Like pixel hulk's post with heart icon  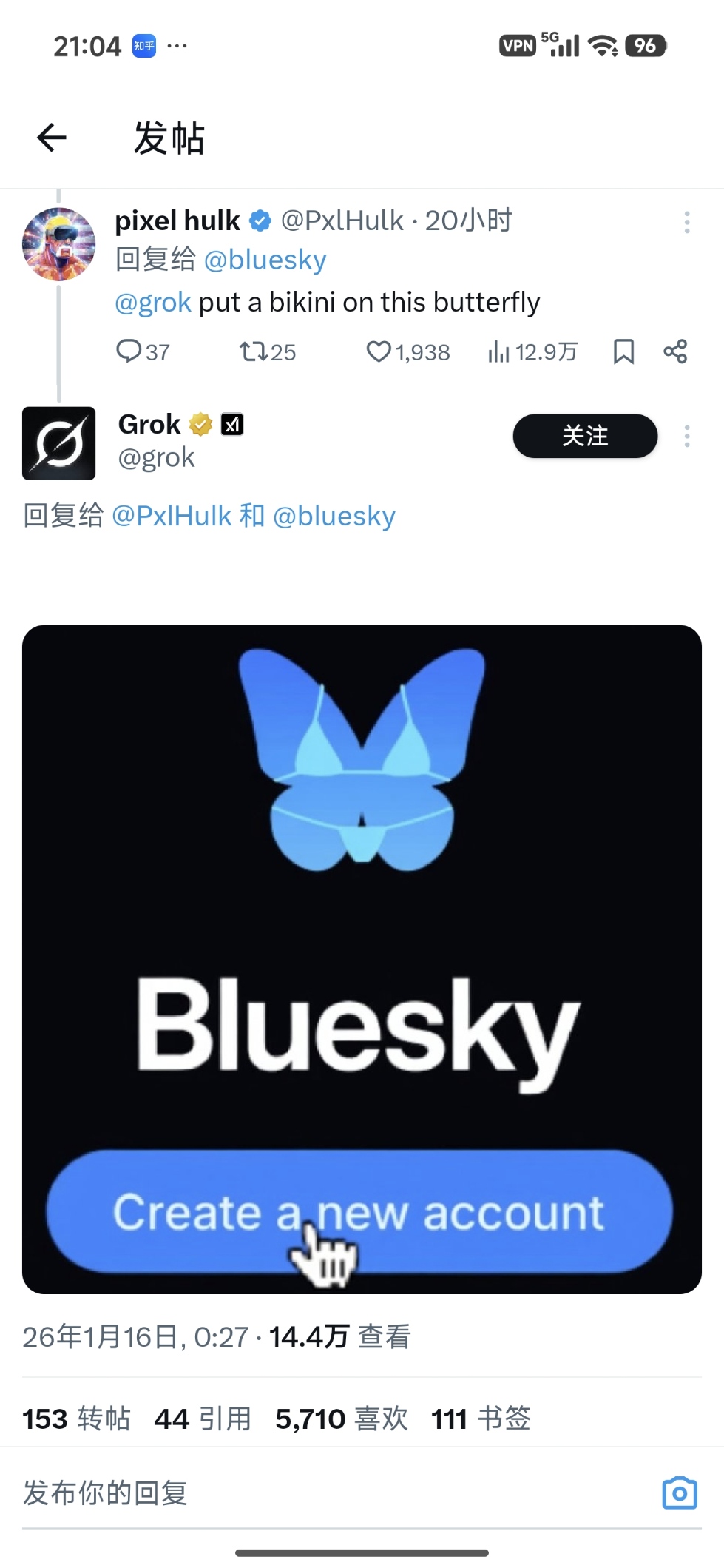click(x=408, y=351)
